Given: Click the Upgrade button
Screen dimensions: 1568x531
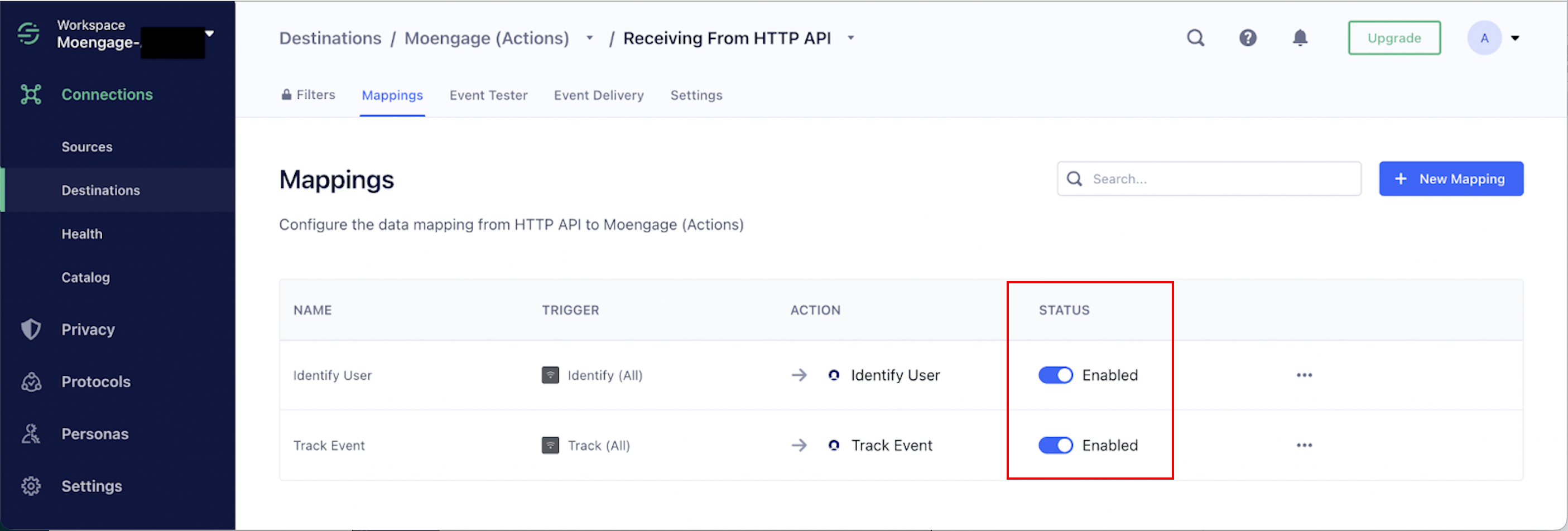Looking at the screenshot, I should tap(1394, 38).
